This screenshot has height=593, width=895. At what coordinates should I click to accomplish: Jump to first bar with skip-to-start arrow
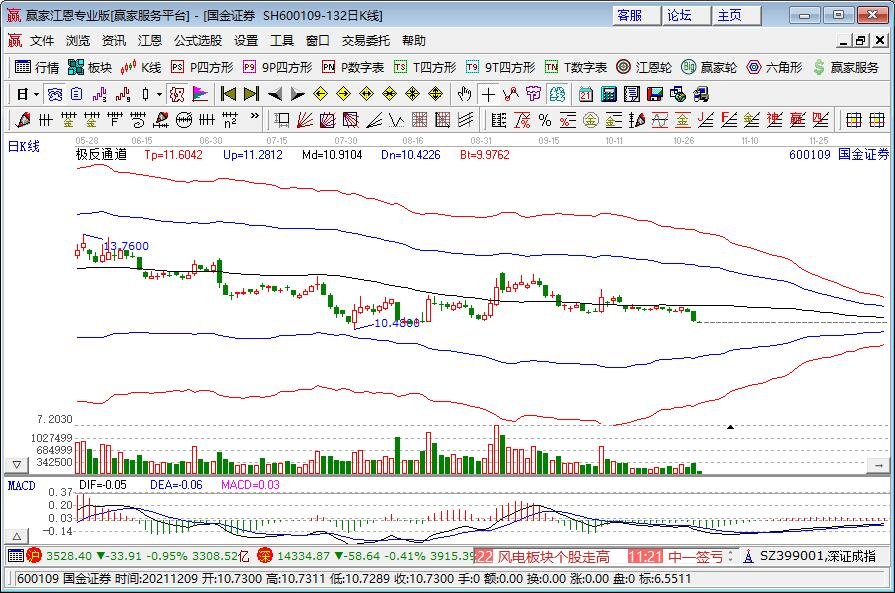(228, 94)
